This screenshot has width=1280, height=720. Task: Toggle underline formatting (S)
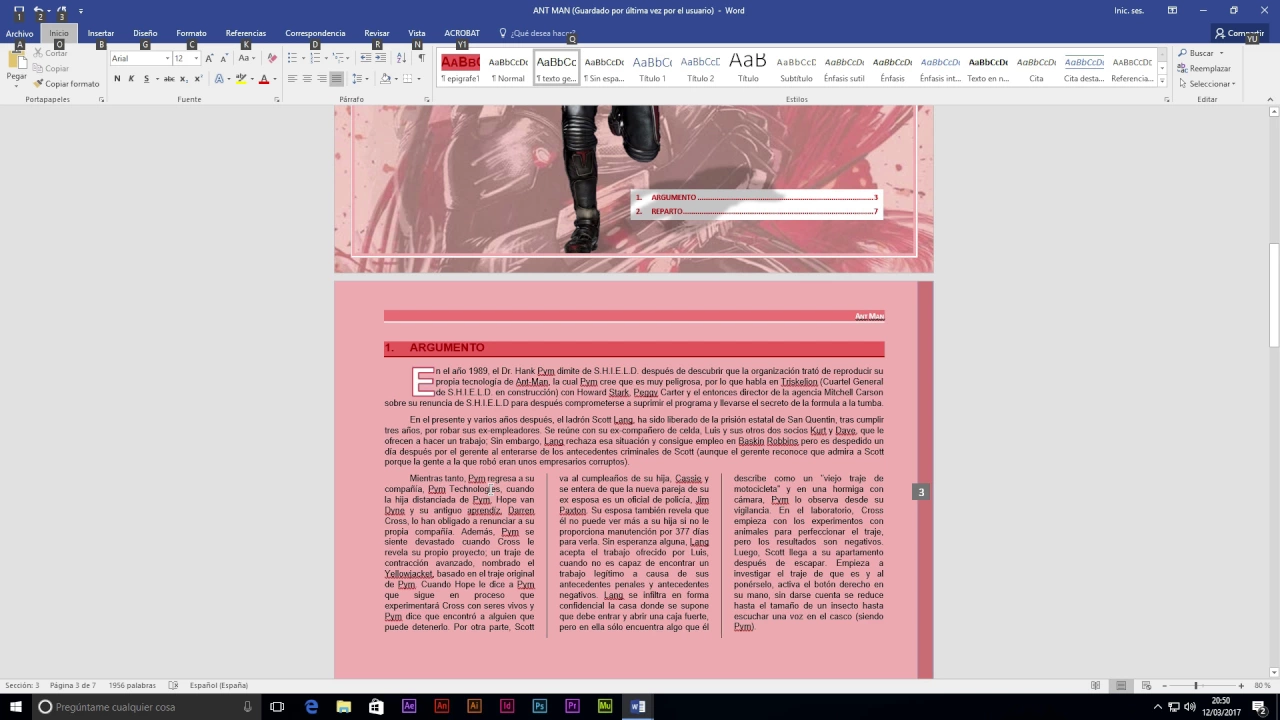pos(146,79)
